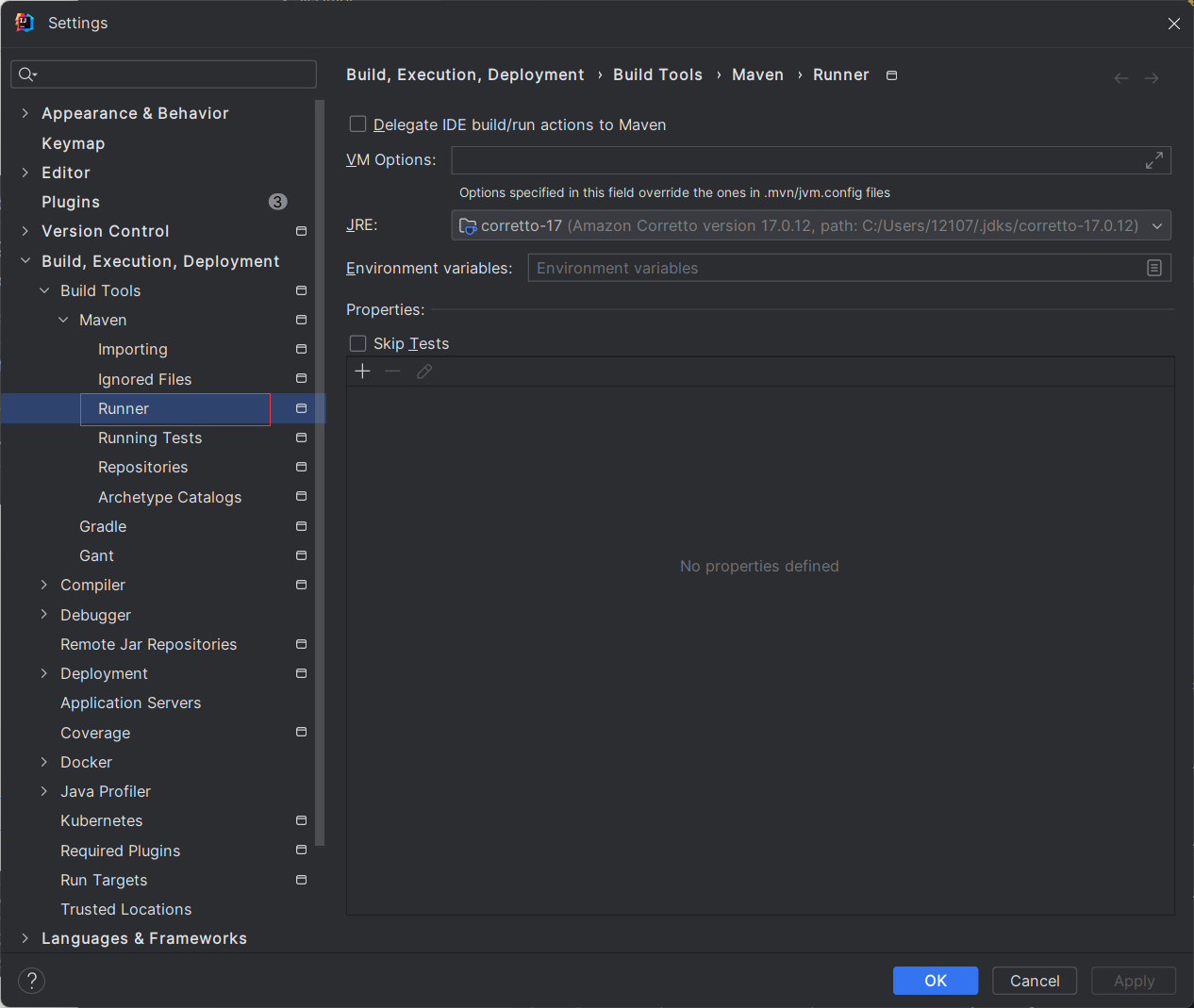Expand the VM Options field editor icon
This screenshot has width=1194, height=1008.
point(1153,159)
